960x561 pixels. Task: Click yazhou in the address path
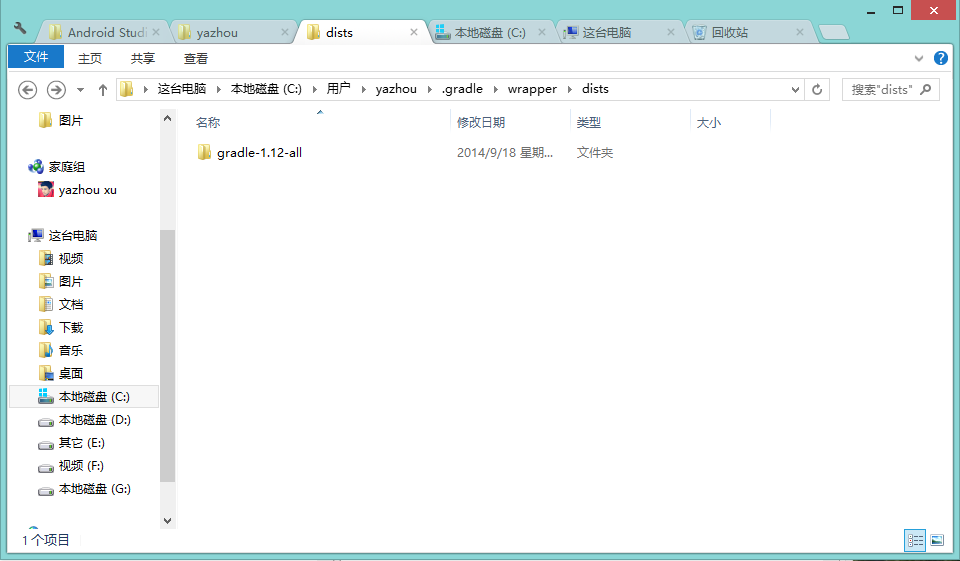click(x=396, y=89)
